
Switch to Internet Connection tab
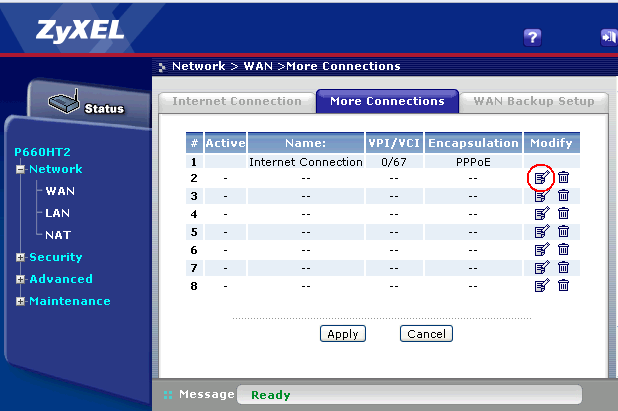pos(237,101)
